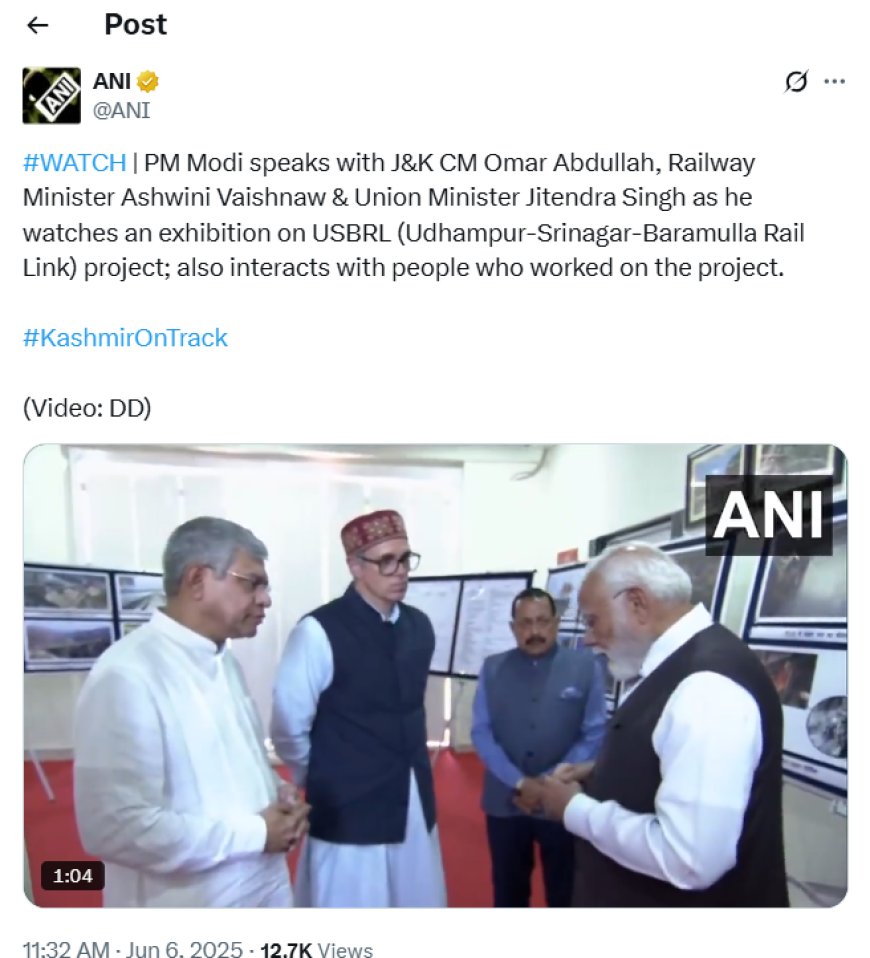
Task: Click the (Video: DD) credit text
Action: (87, 408)
